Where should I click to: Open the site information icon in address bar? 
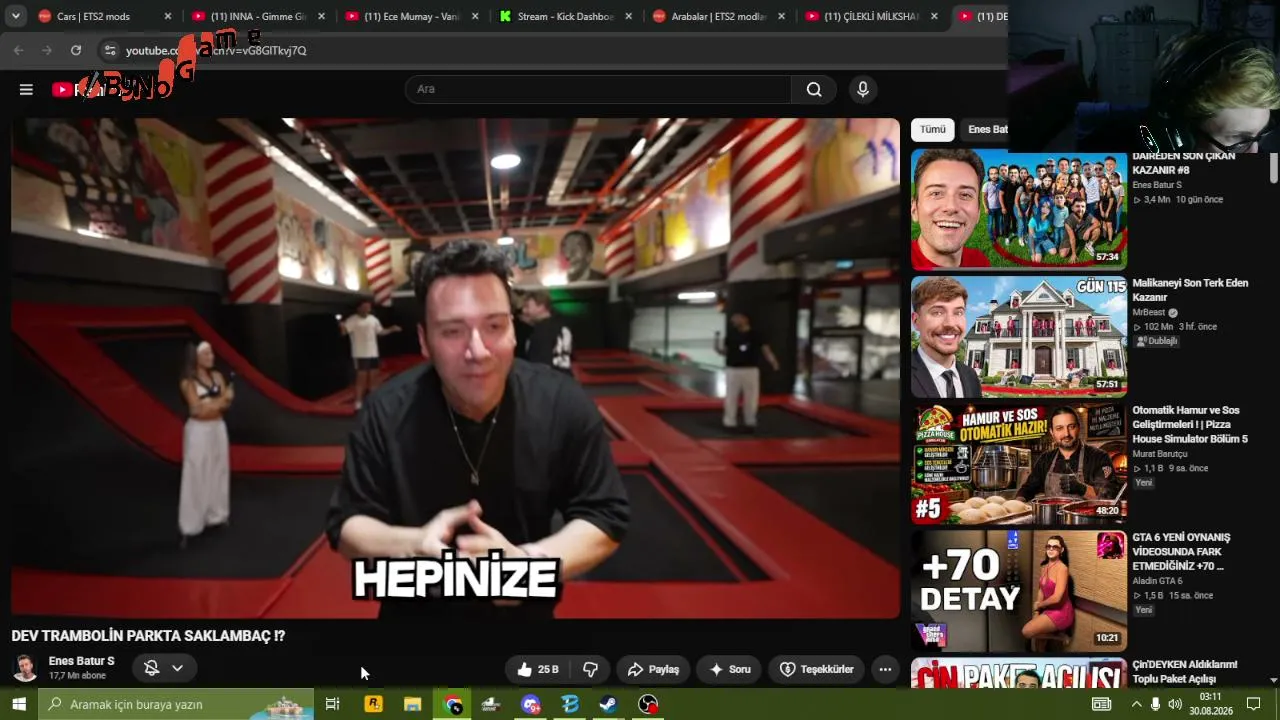tap(110, 50)
